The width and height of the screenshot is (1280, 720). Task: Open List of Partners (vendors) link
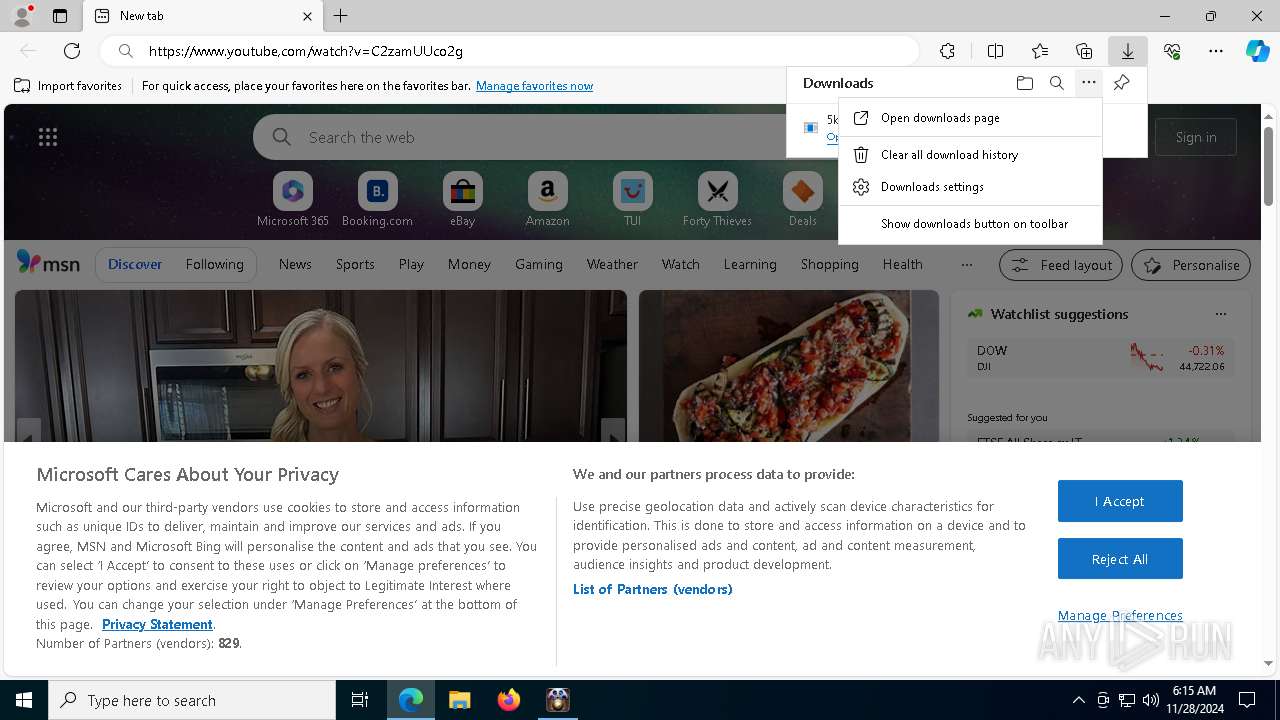(652, 589)
